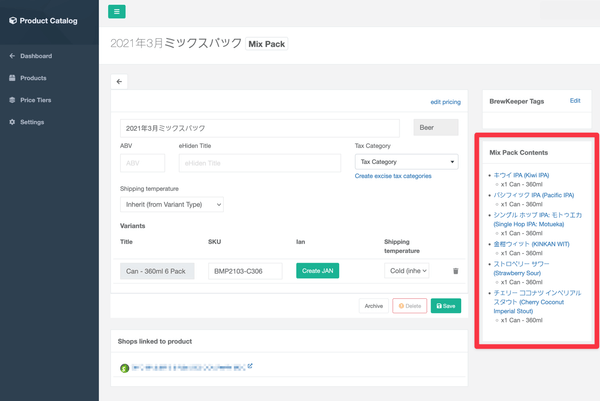Click the Shops linked to product heading
This screenshot has height=401, width=600.
155,341
